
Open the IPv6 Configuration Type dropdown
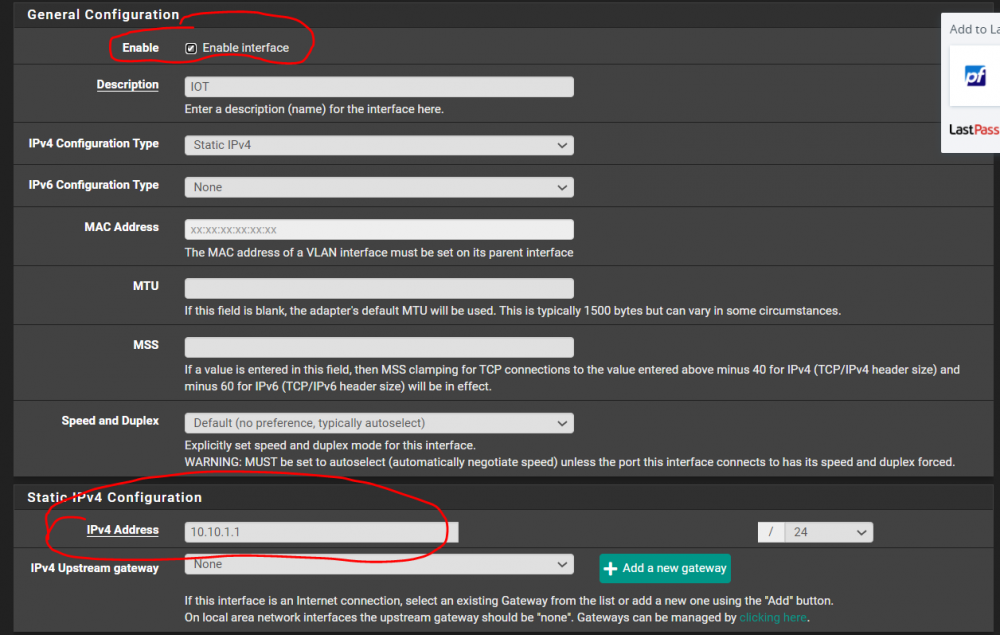(x=379, y=187)
